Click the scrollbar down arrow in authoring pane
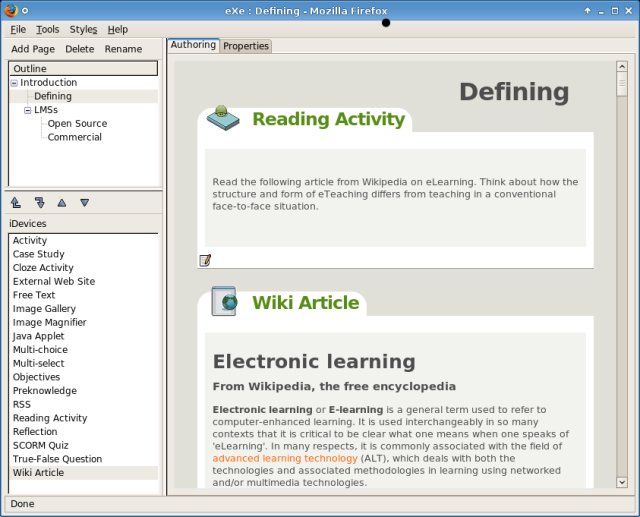The height and width of the screenshot is (517, 640). pyautogui.click(x=622, y=482)
